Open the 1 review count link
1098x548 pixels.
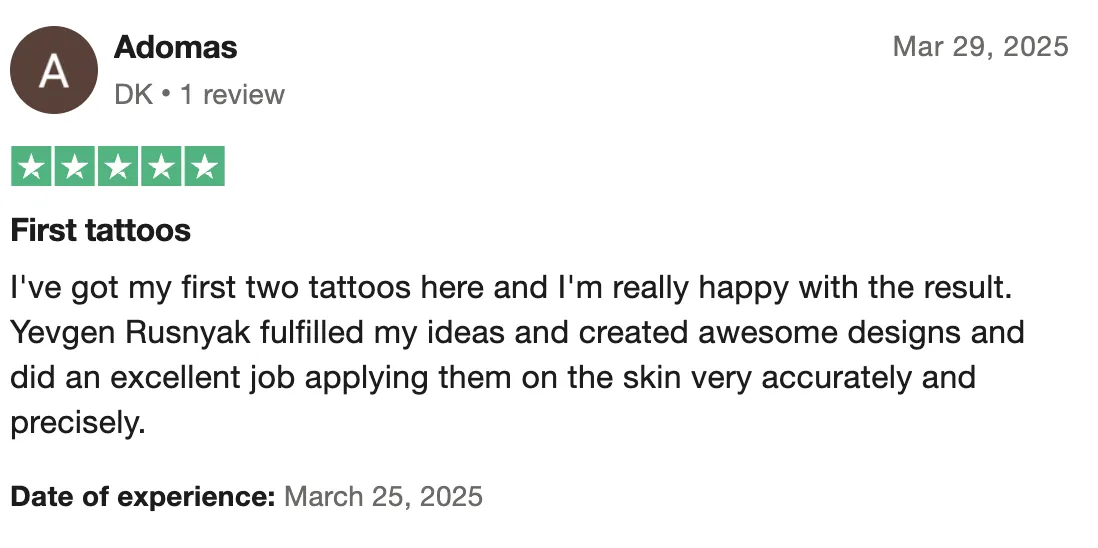232,94
